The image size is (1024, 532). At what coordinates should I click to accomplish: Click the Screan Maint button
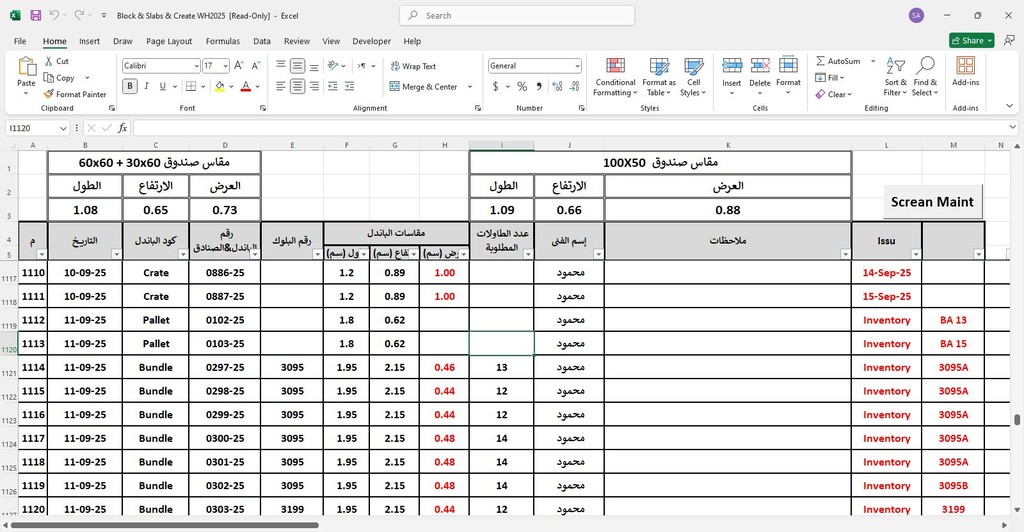932,202
